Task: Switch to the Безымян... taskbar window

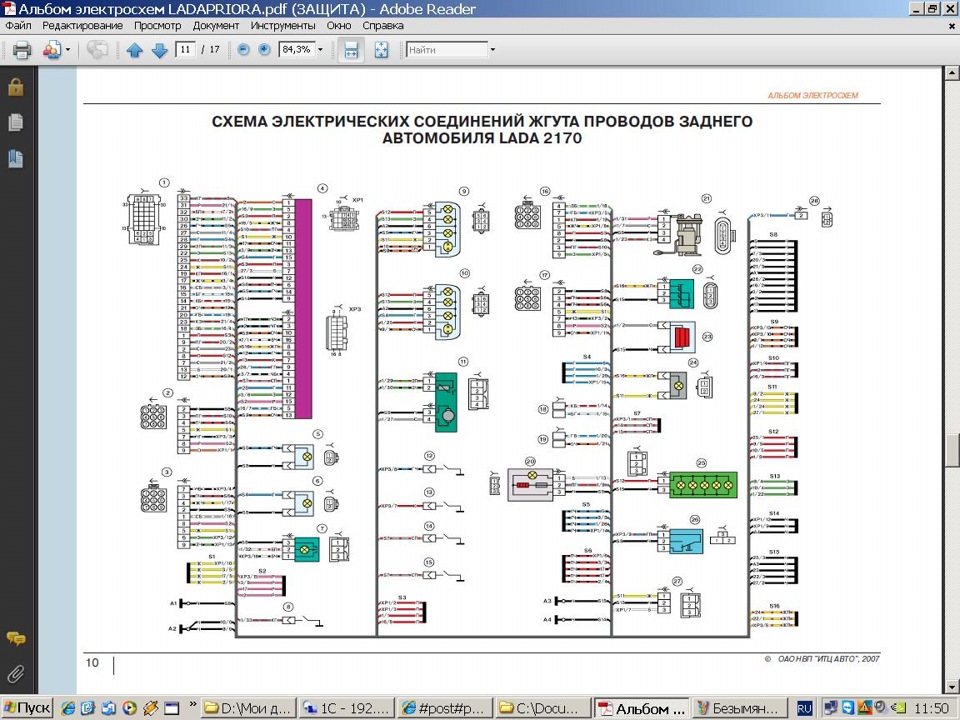Action: [741, 708]
